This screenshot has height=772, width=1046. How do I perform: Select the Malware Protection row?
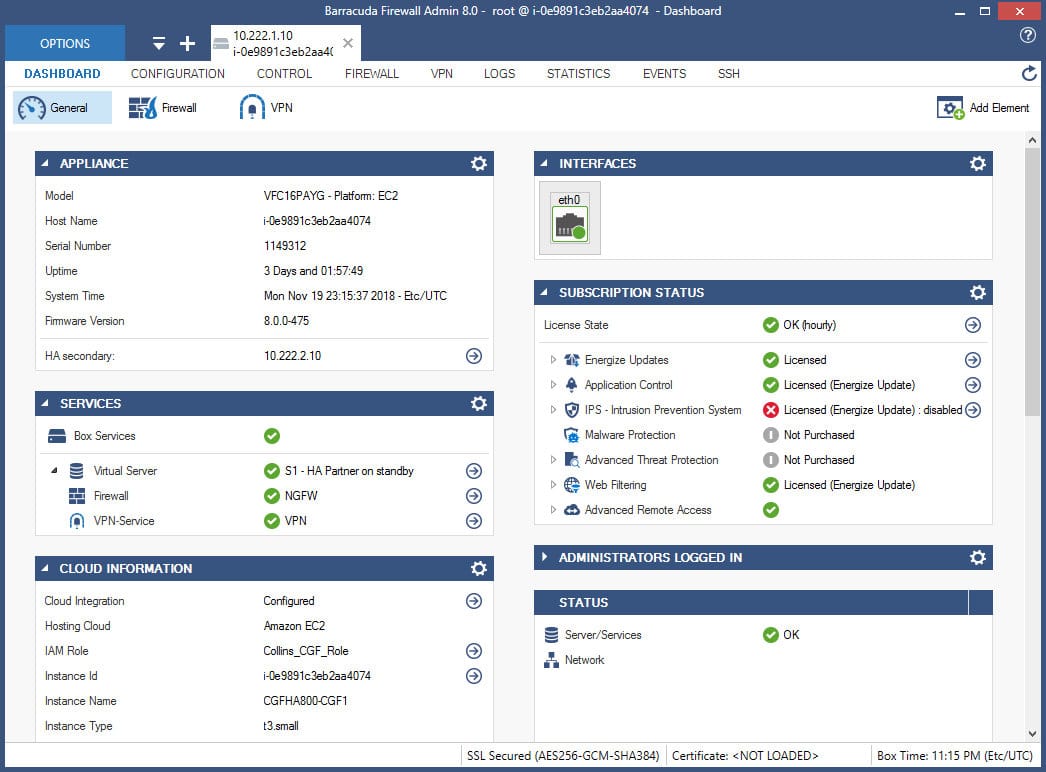763,435
